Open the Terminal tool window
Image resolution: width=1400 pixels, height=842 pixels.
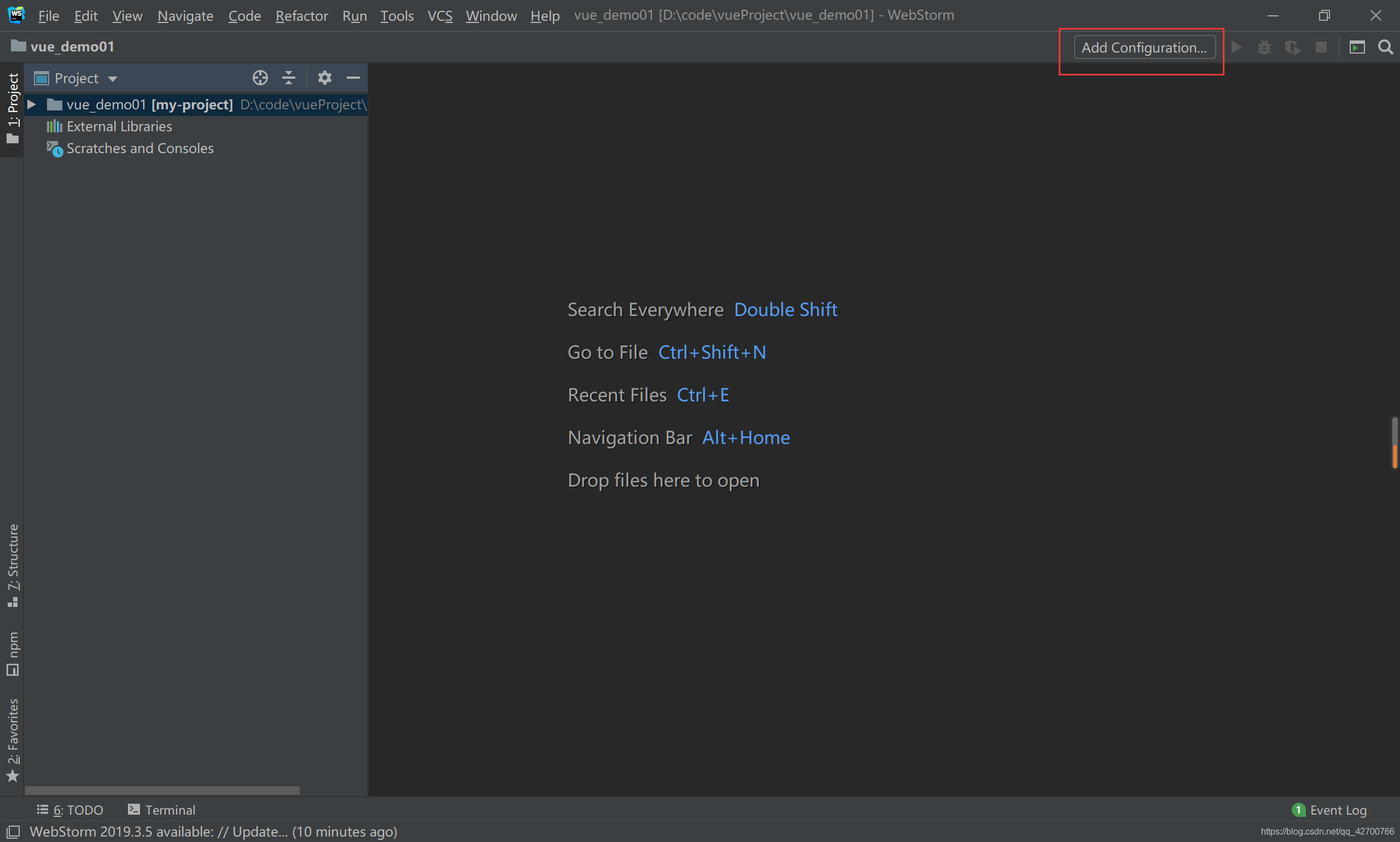pyautogui.click(x=162, y=810)
